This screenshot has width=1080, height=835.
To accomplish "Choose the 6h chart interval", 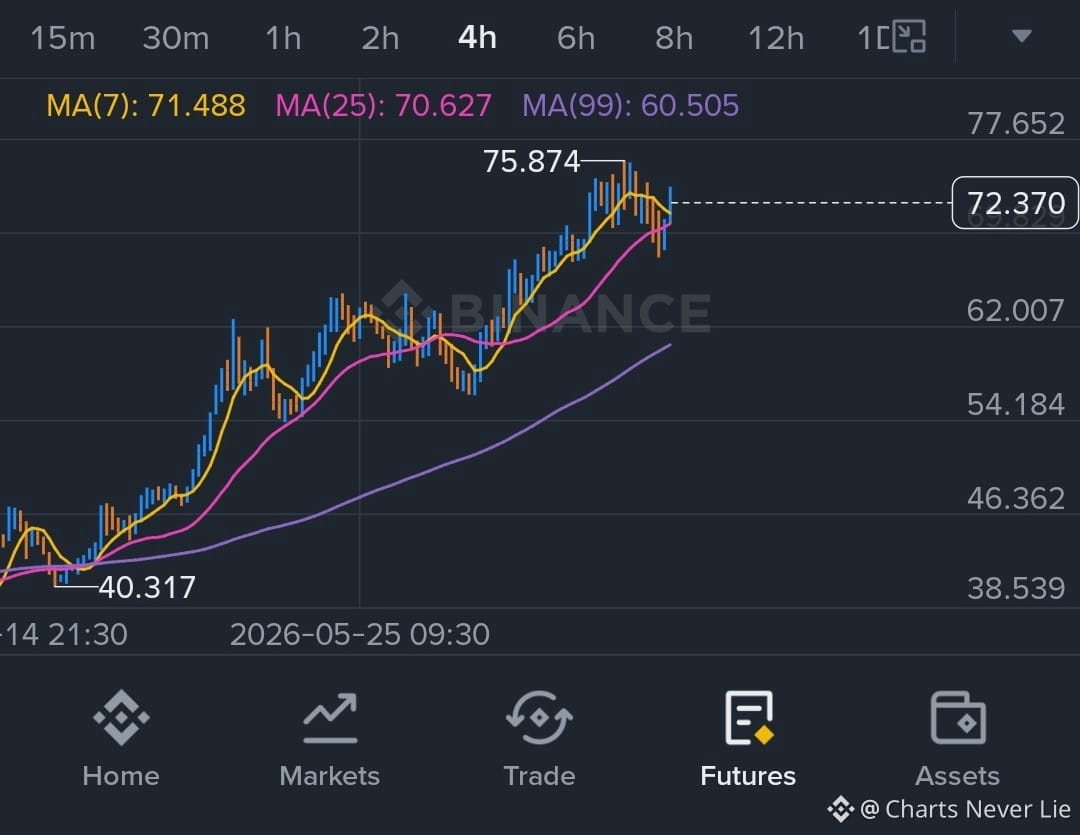I will (576, 38).
